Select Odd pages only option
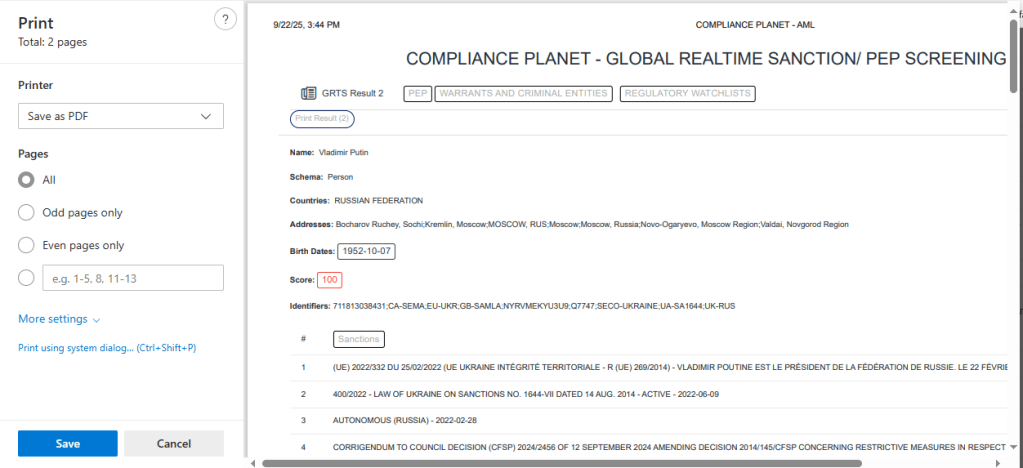 click(x=27, y=213)
